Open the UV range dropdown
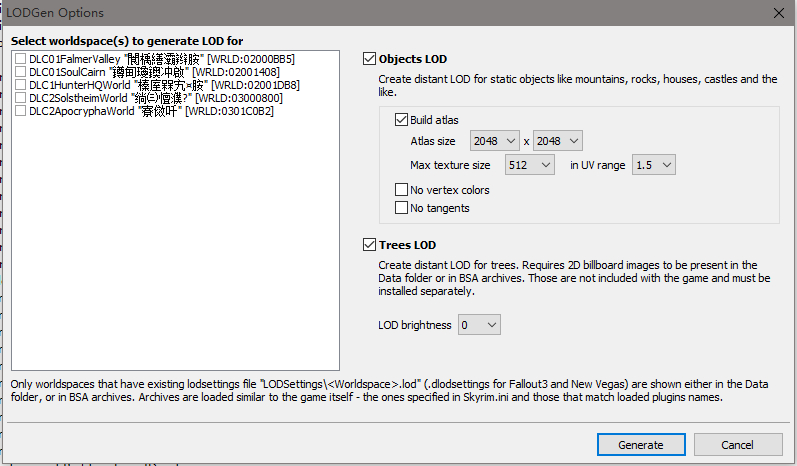 coord(654,165)
